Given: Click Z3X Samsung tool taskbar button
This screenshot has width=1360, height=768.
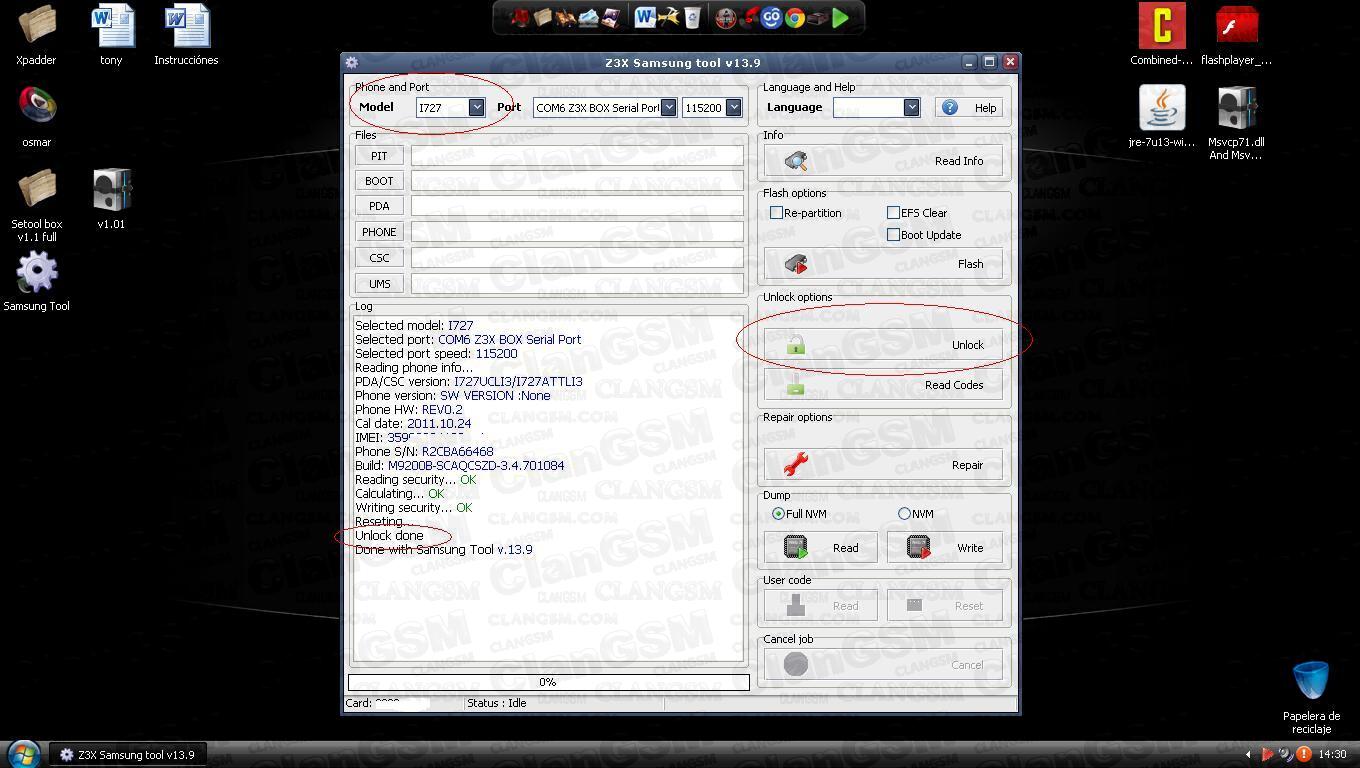Looking at the screenshot, I should pyautogui.click(x=128, y=754).
